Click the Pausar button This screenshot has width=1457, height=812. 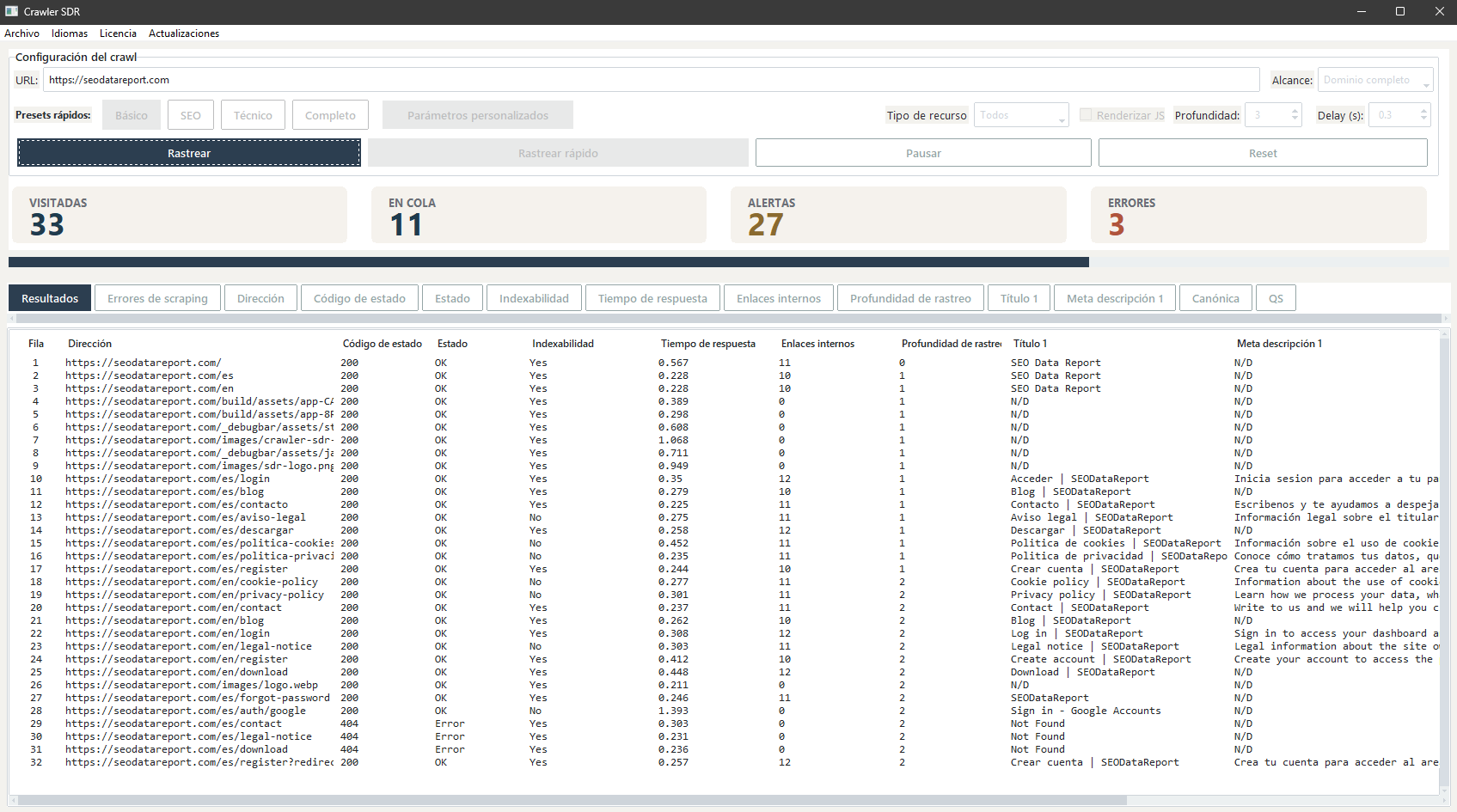[x=922, y=152]
